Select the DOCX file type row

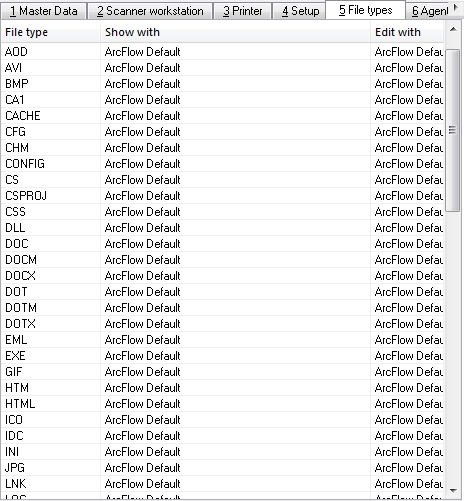[x=222, y=276]
